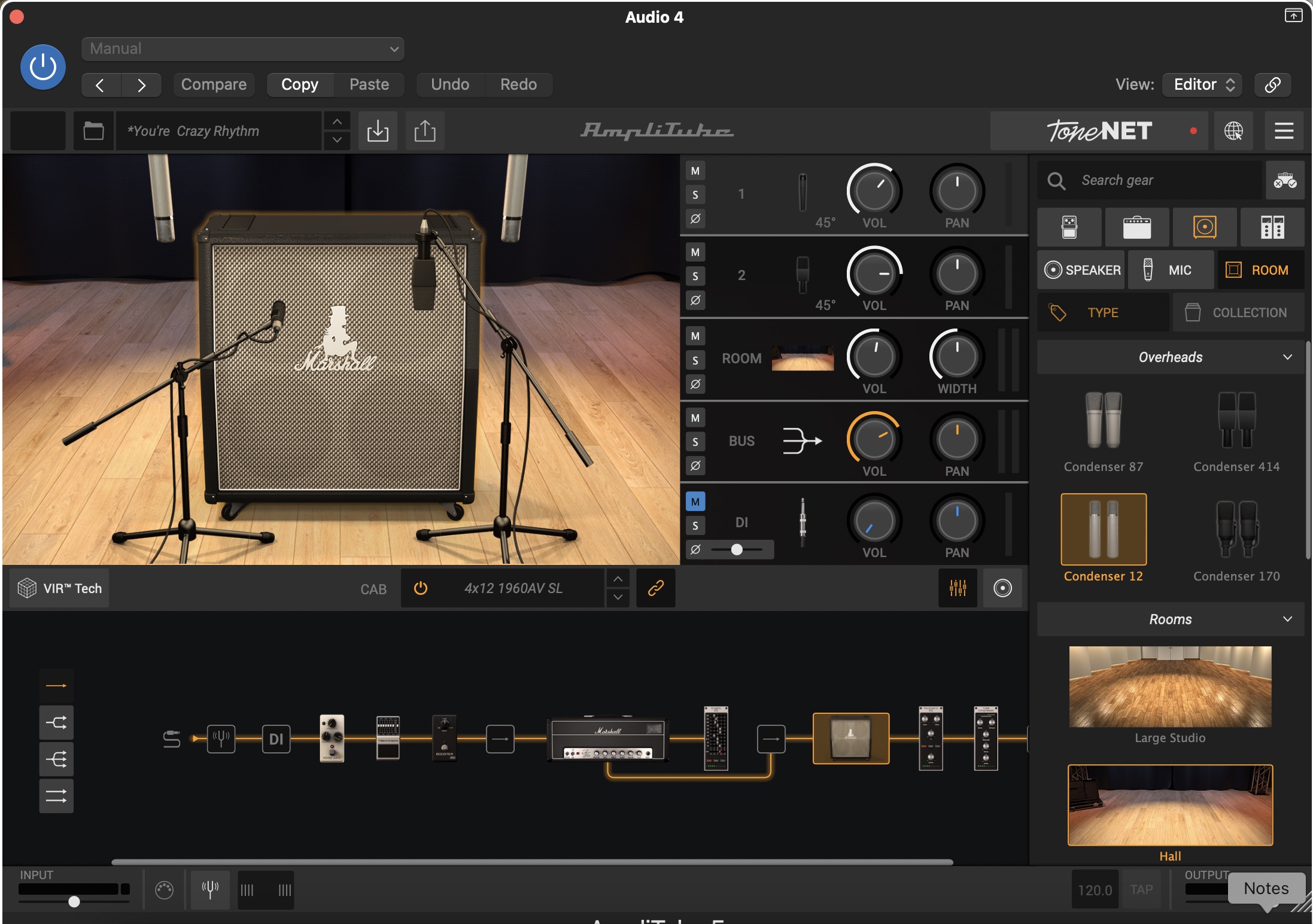Click the DI phase slider
The height and width of the screenshot is (924, 1313).
point(737,549)
